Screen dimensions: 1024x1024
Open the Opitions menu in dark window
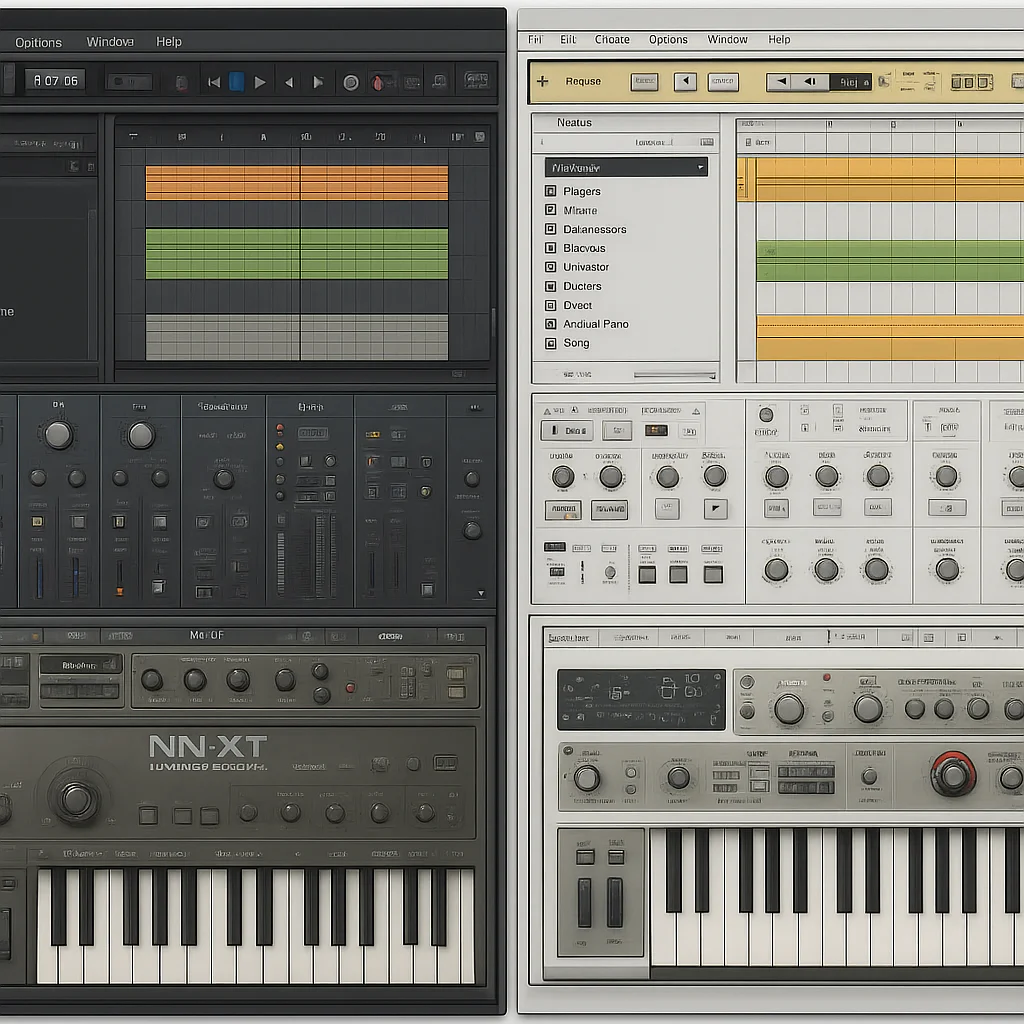coord(38,42)
